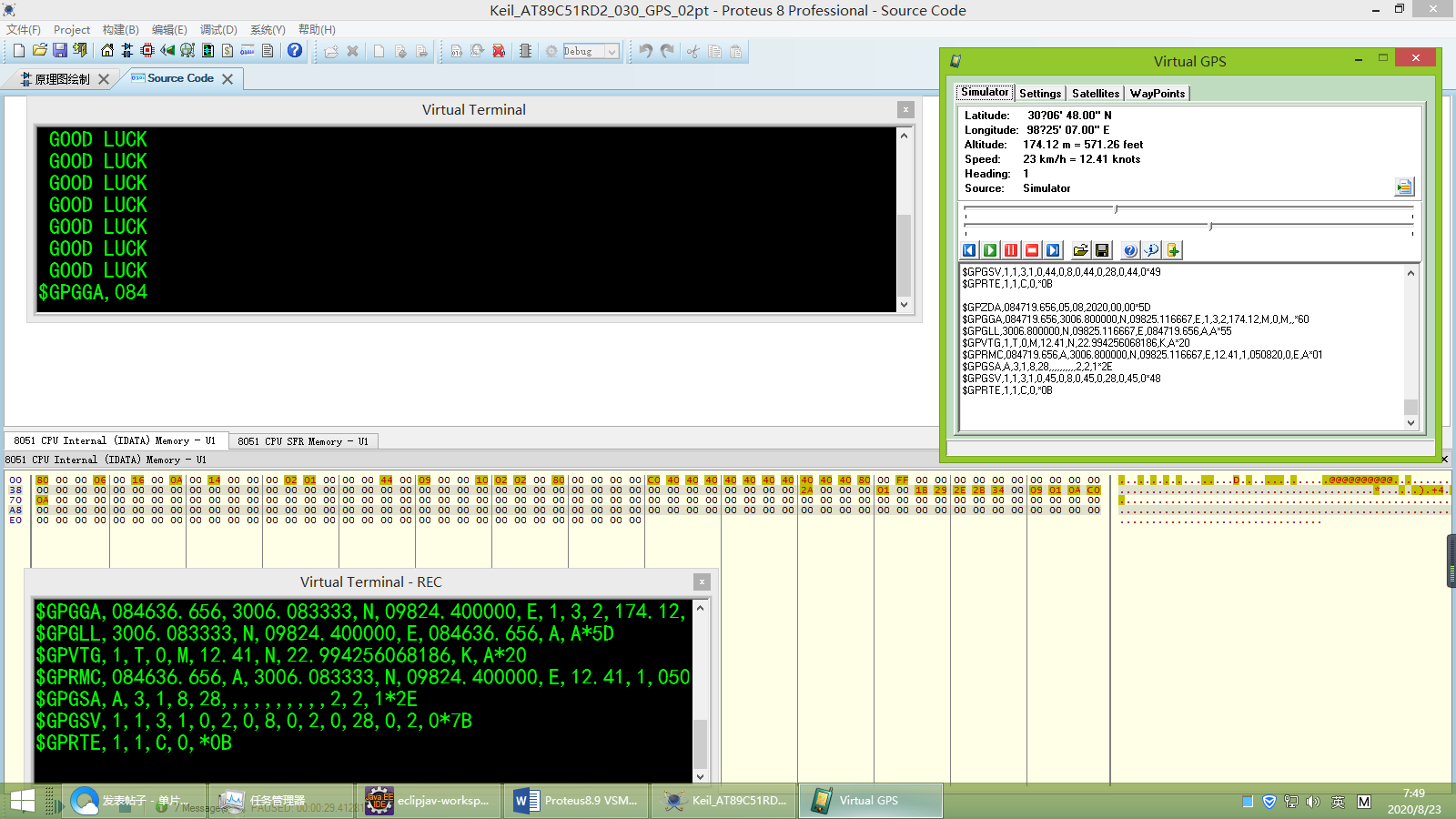Open the 帮助(H) menu

[x=317, y=30]
